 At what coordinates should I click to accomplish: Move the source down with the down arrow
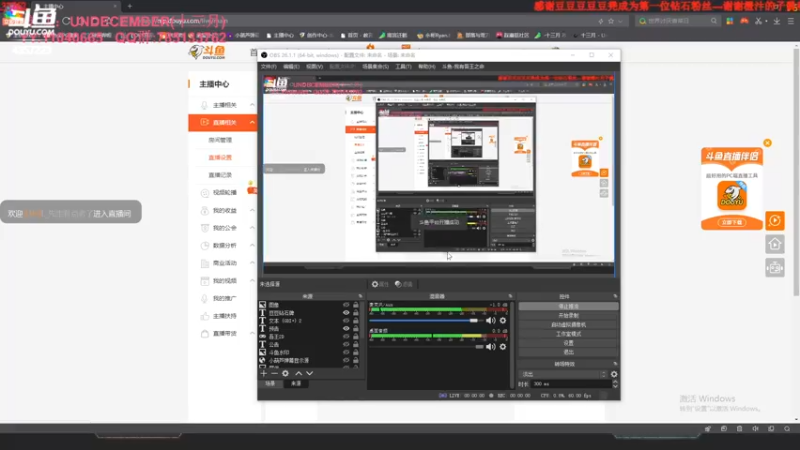point(309,373)
